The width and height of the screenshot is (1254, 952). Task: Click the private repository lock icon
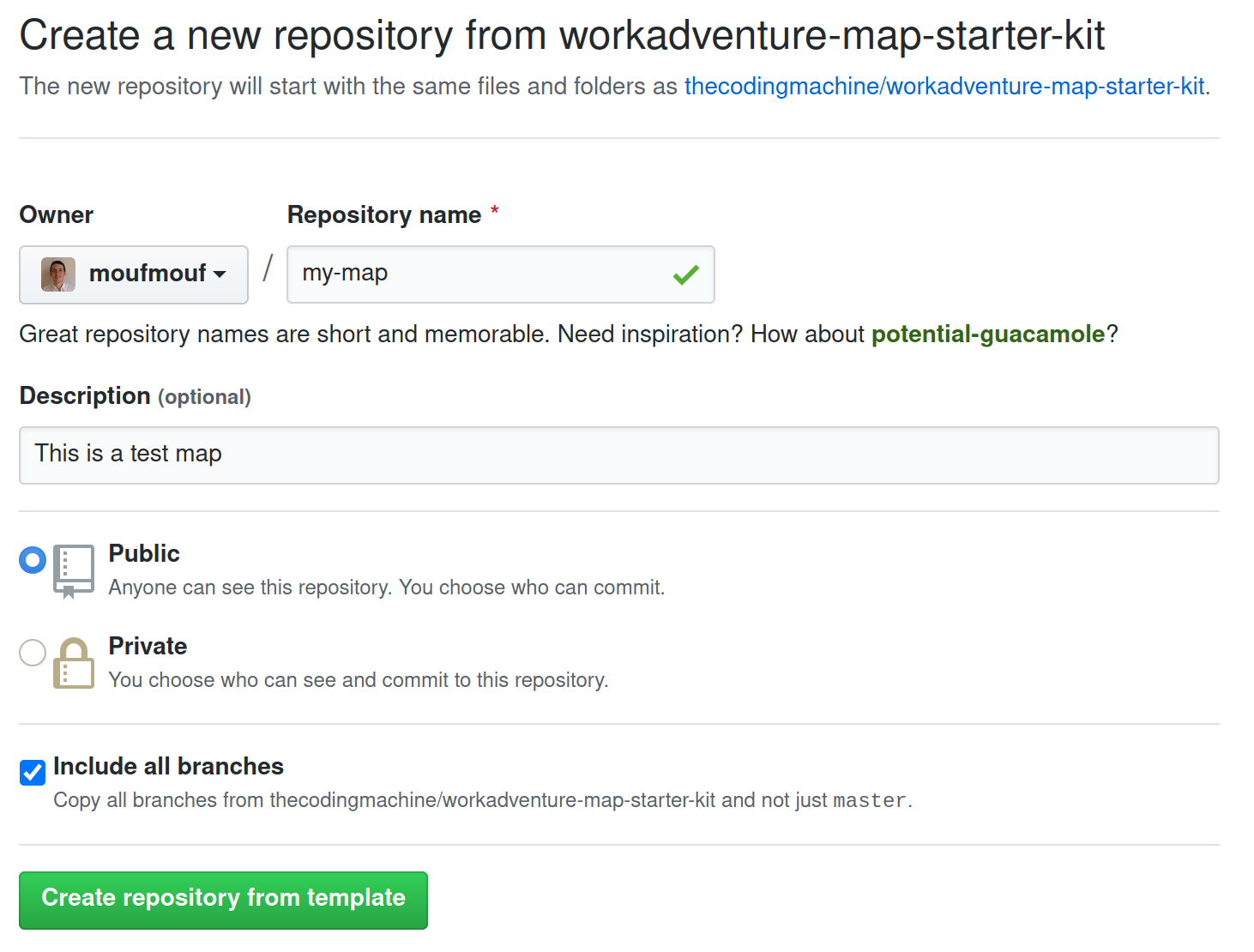[x=74, y=663]
